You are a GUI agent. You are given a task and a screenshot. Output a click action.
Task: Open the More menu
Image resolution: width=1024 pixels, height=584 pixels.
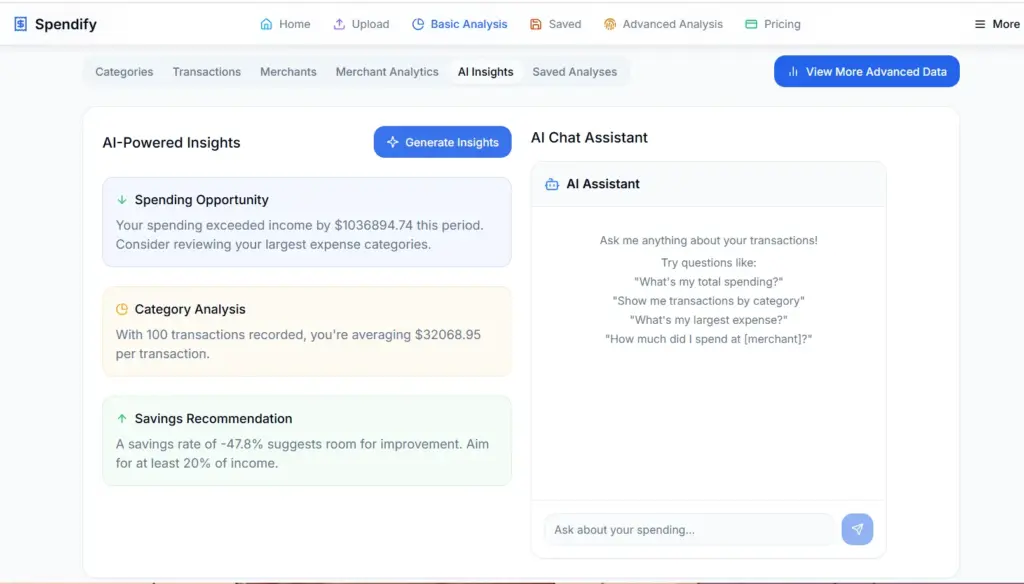[995, 23]
